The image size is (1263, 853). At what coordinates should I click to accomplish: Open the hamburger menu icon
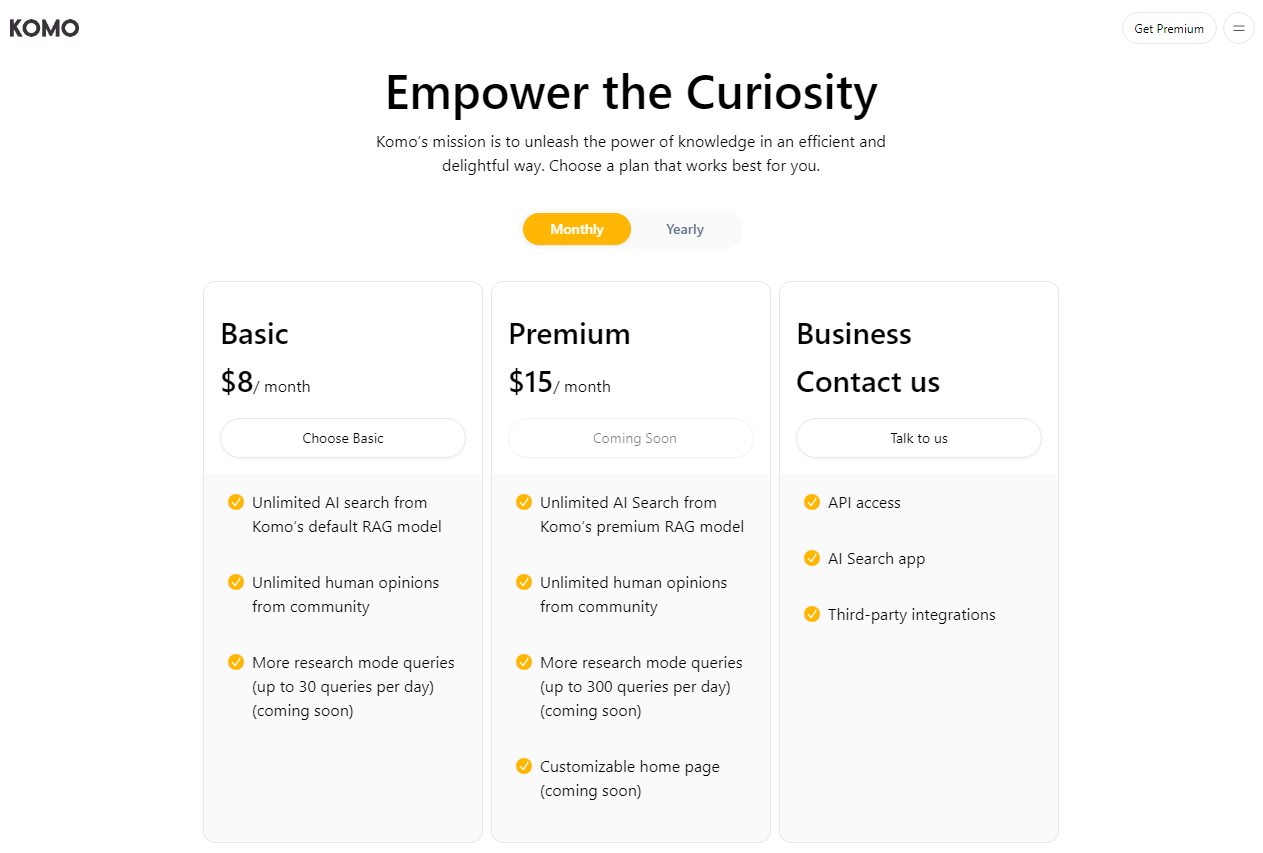click(x=1239, y=28)
